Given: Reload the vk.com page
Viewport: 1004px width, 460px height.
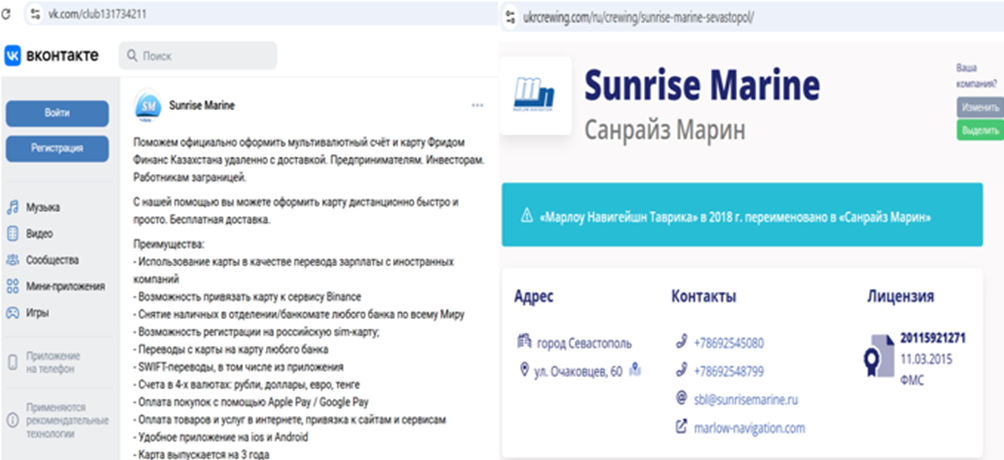Looking at the screenshot, I should coord(6,13).
